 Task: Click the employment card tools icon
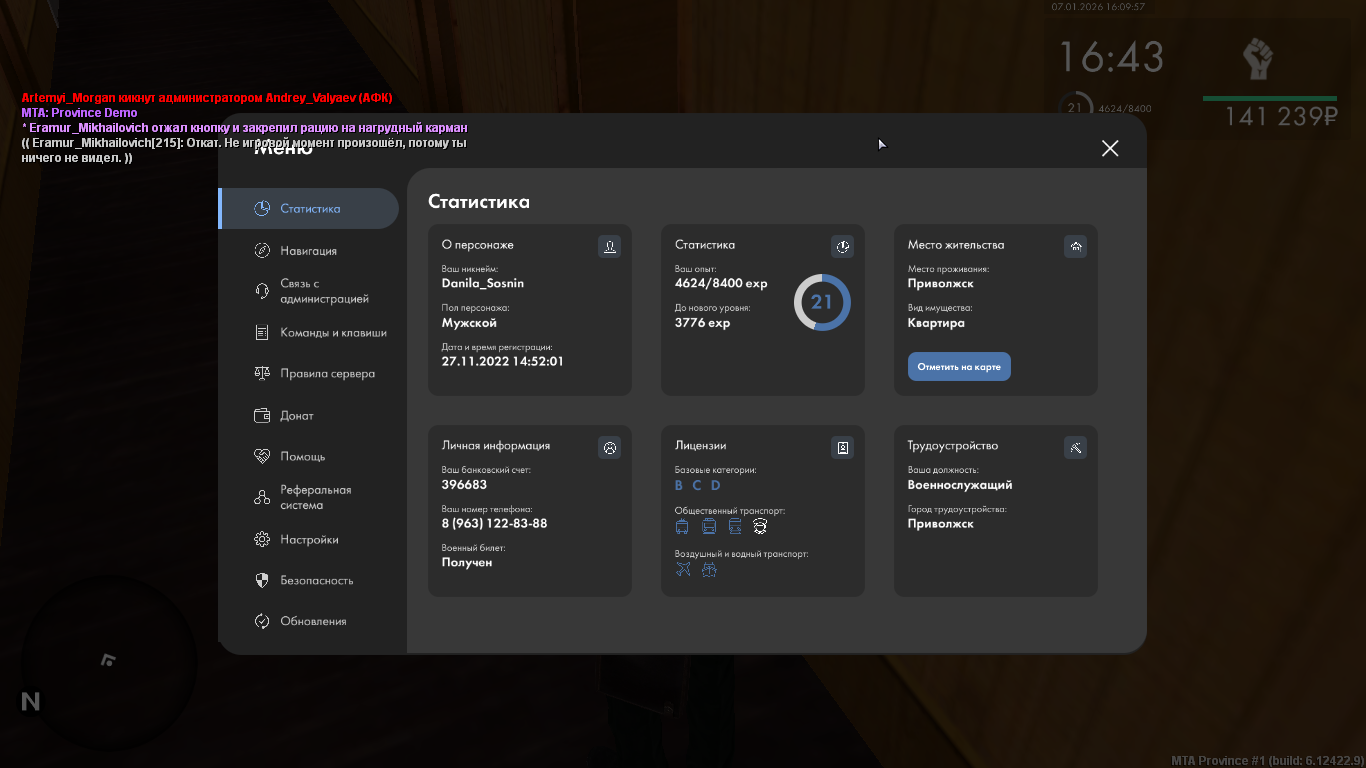1076,447
